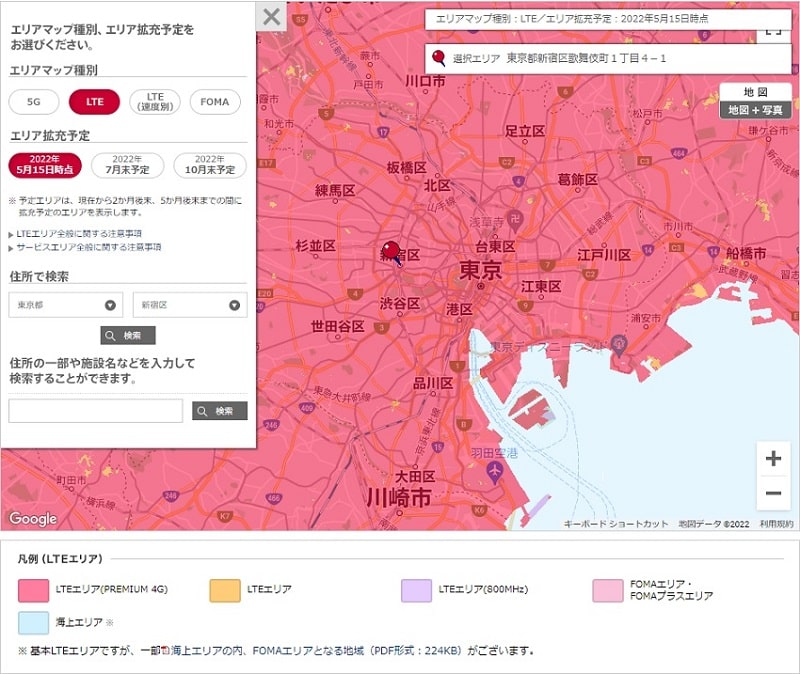Click the red location pin on 新宿区
The height and width of the screenshot is (674, 800).
click(x=391, y=252)
